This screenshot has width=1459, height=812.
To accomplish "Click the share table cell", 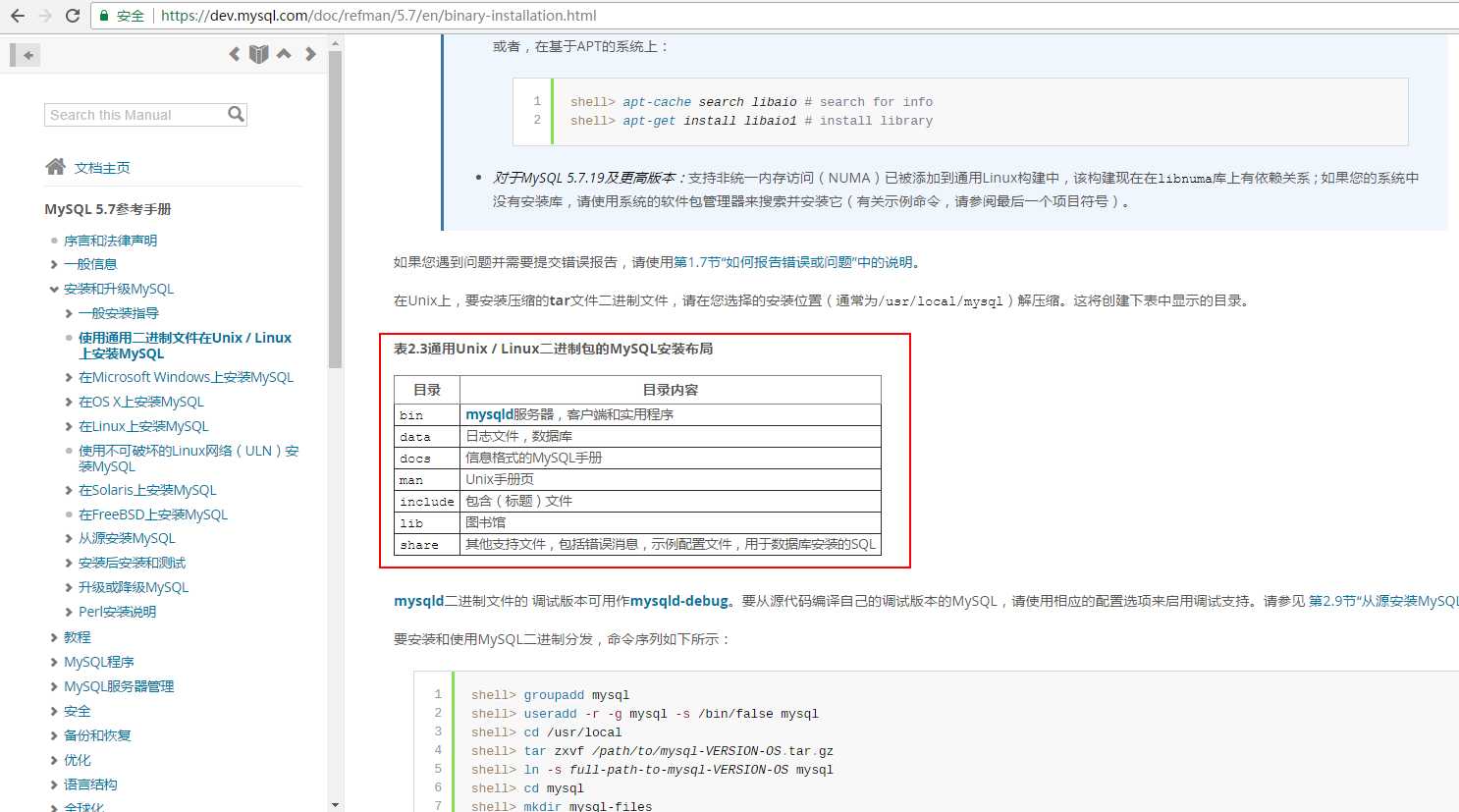I will [427, 544].
